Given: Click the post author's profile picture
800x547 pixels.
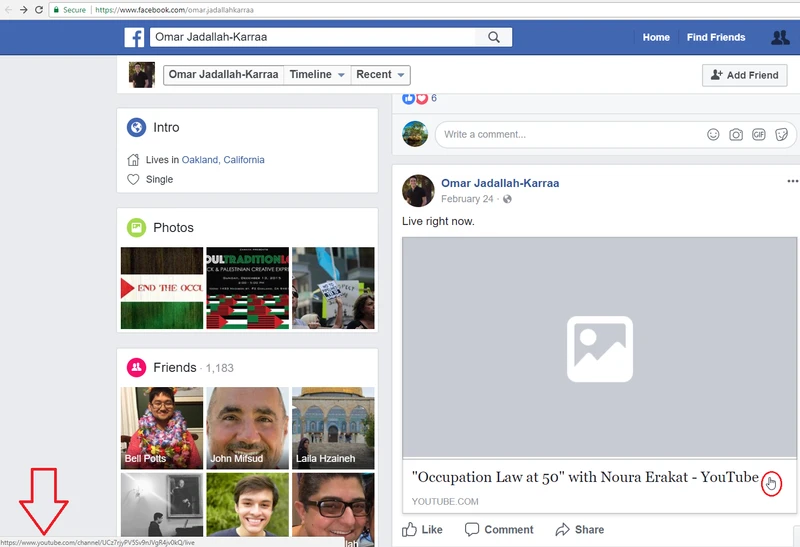Looking at the screenshot, I should pos(418,191).
